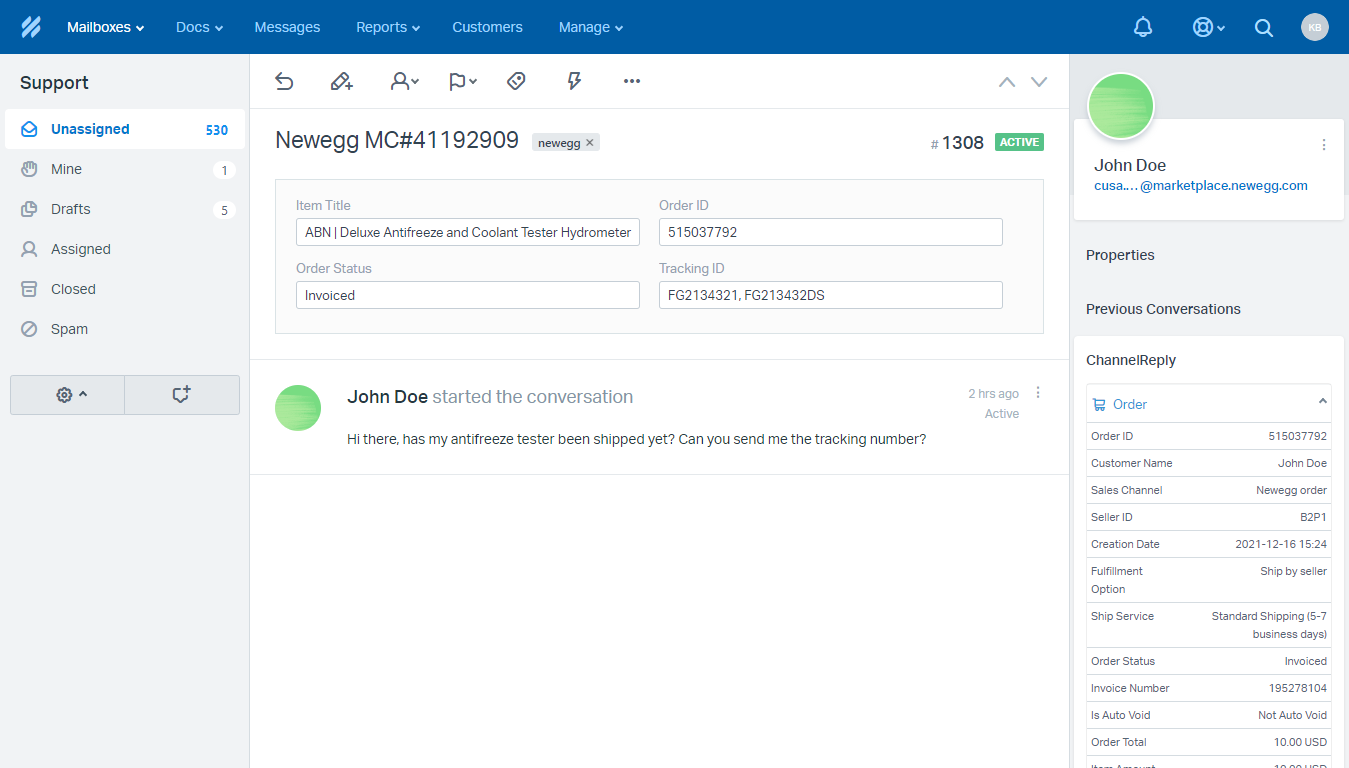1349x768 pixels.
Task: Click the Order ID field
Action: coord(830,232)
